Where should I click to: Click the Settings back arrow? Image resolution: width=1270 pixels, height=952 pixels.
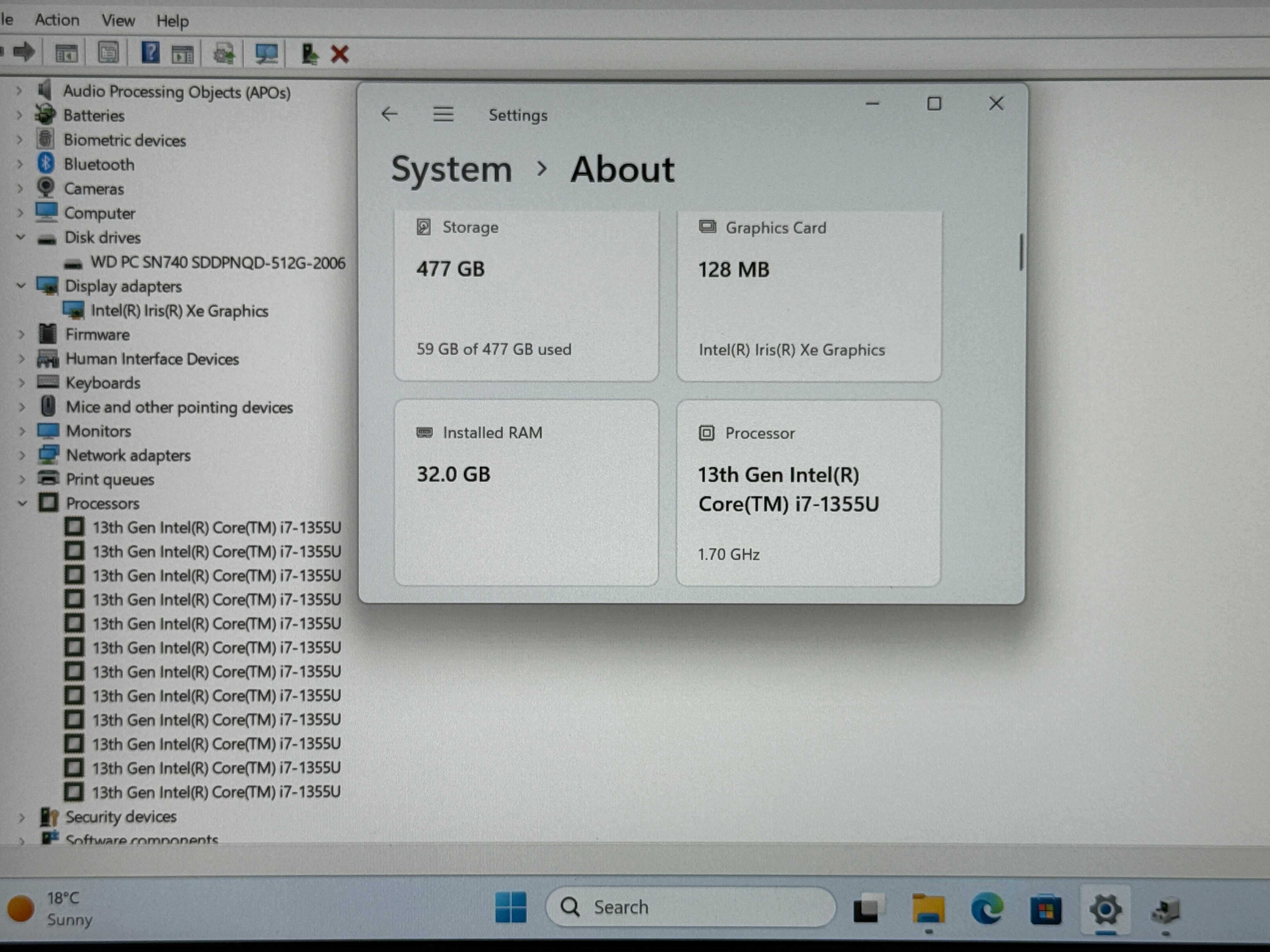389,114
